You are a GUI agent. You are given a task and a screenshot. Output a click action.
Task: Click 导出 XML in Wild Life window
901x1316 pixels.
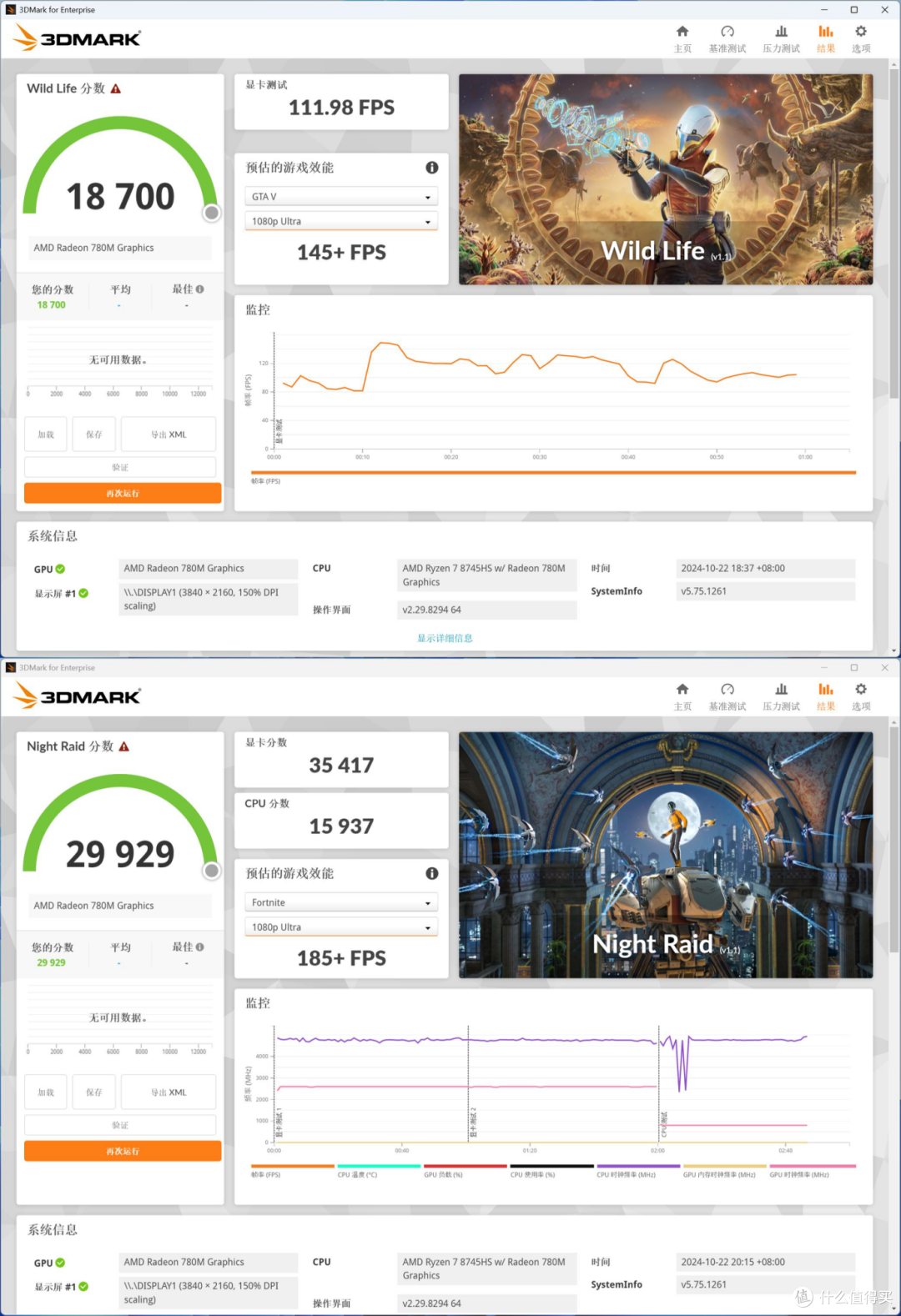169,434
